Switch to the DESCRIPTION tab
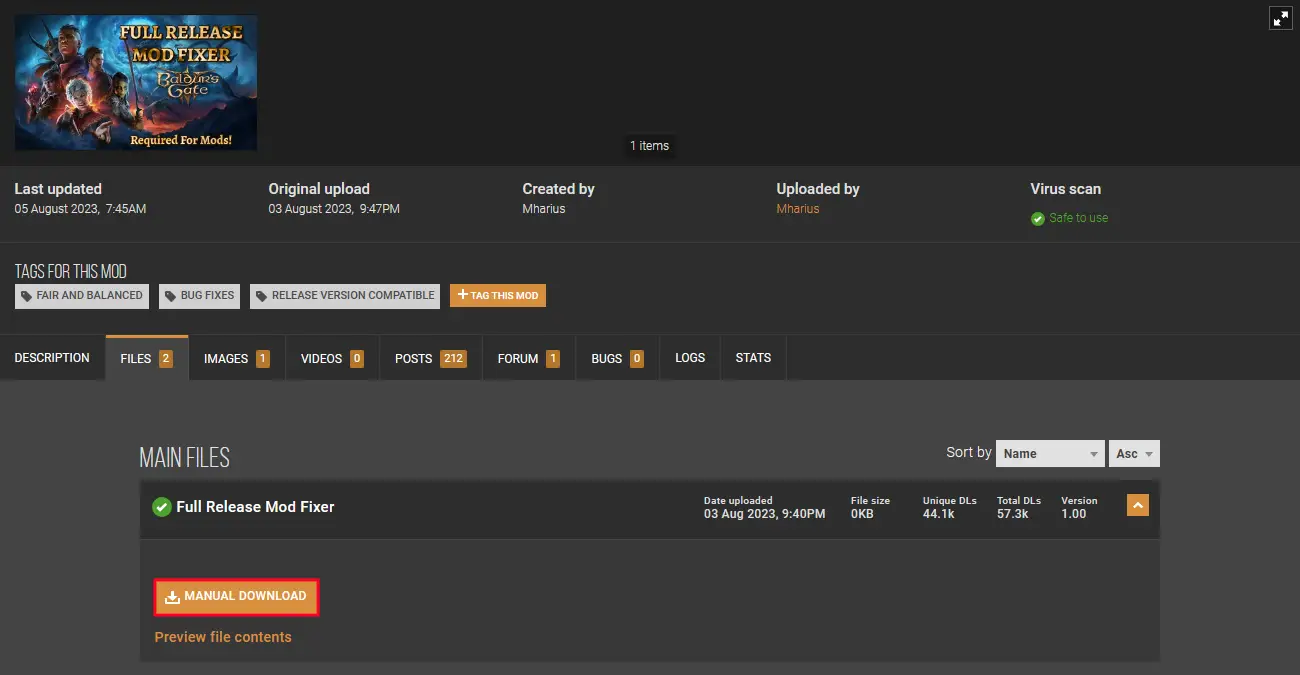Viewport: 1300px width, 675px height. click(52, 358)
